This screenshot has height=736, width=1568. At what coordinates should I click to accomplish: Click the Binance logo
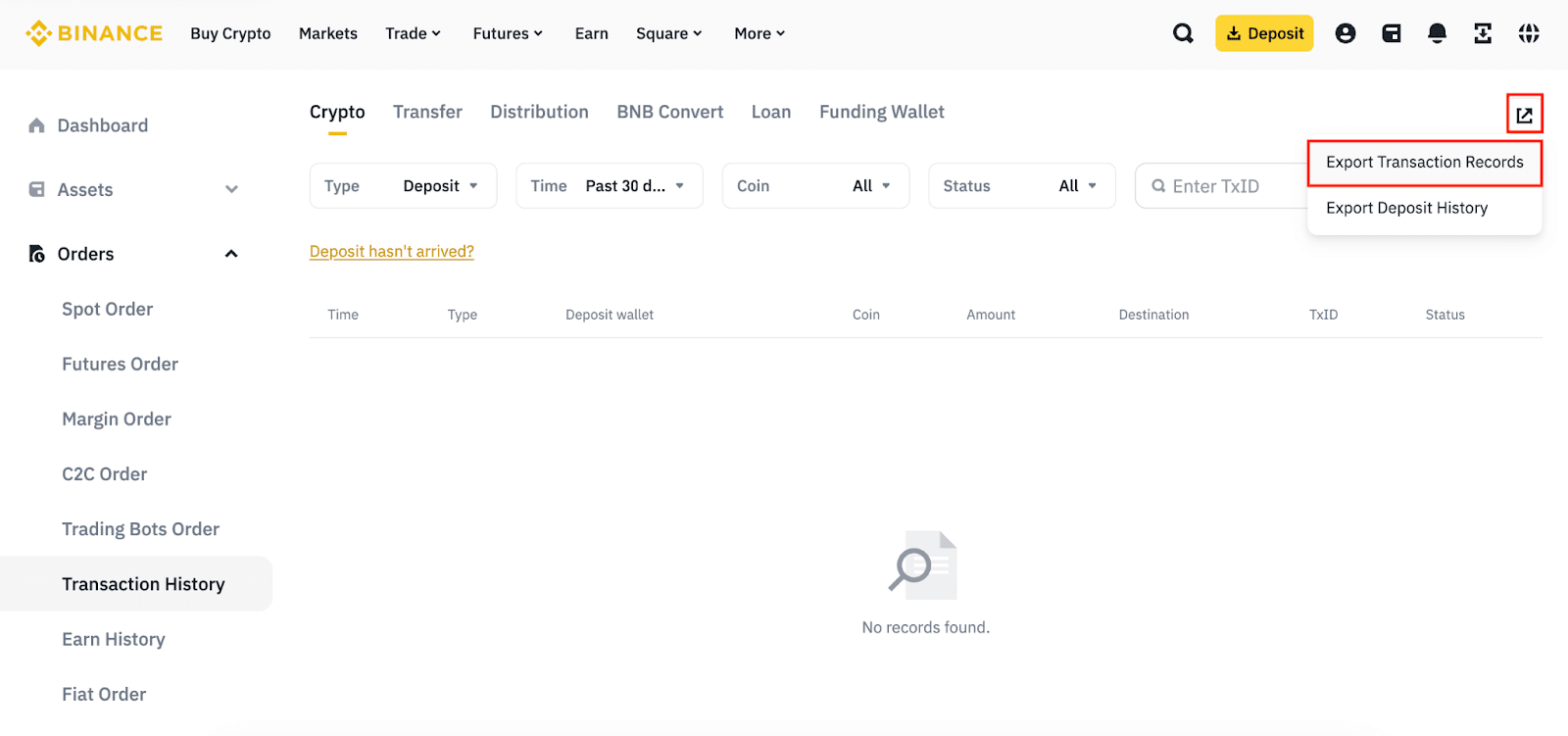(94, 33)
